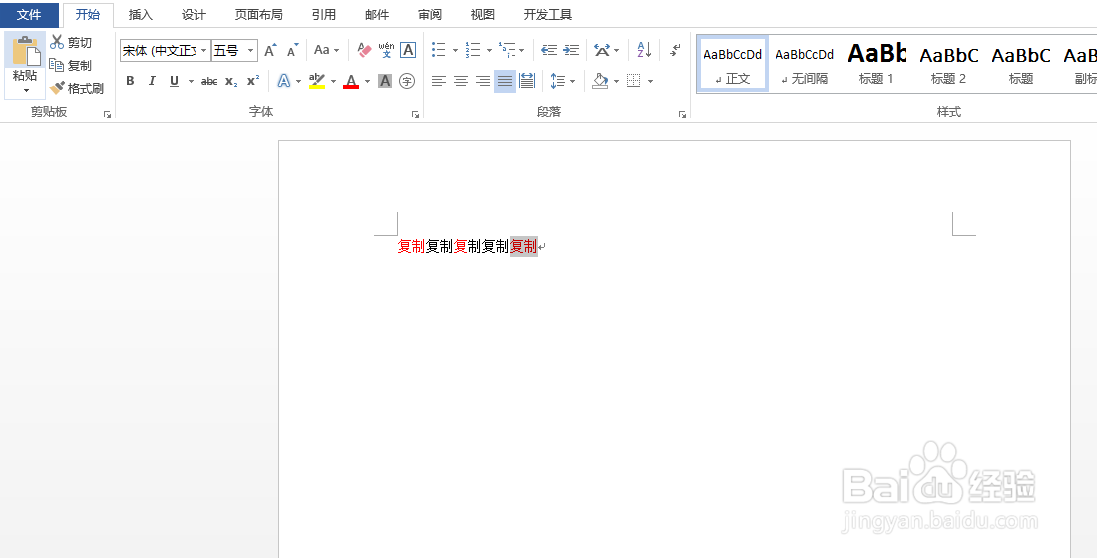Open the 文件 (File) menu
Viewport: 1097px width, 558px height.
29,15
